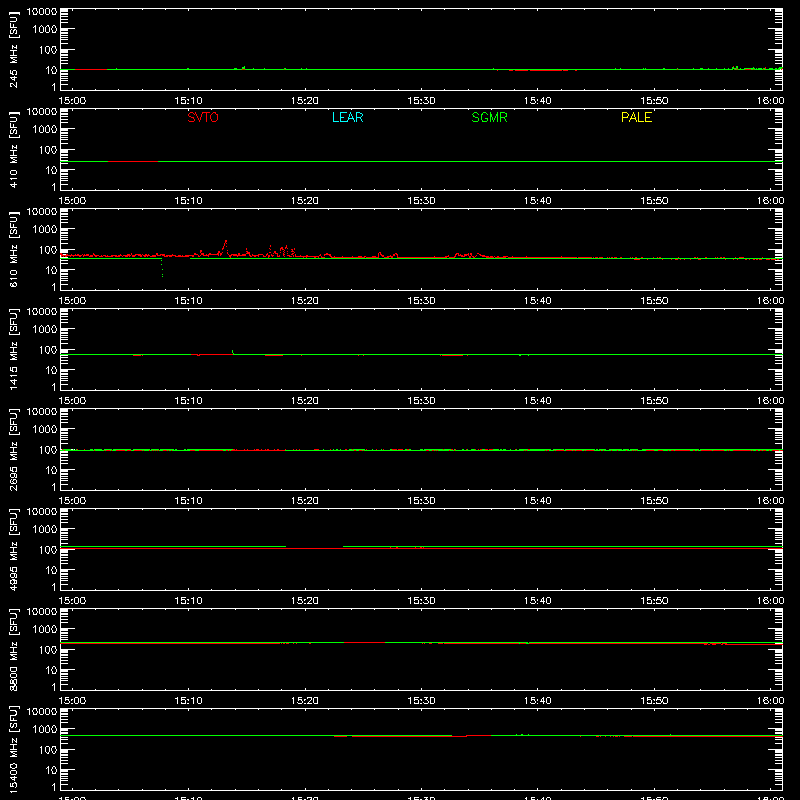Click 15:00 time label below 2695 MHz panel
Screen dimensions: 800x800
[72, 501]
